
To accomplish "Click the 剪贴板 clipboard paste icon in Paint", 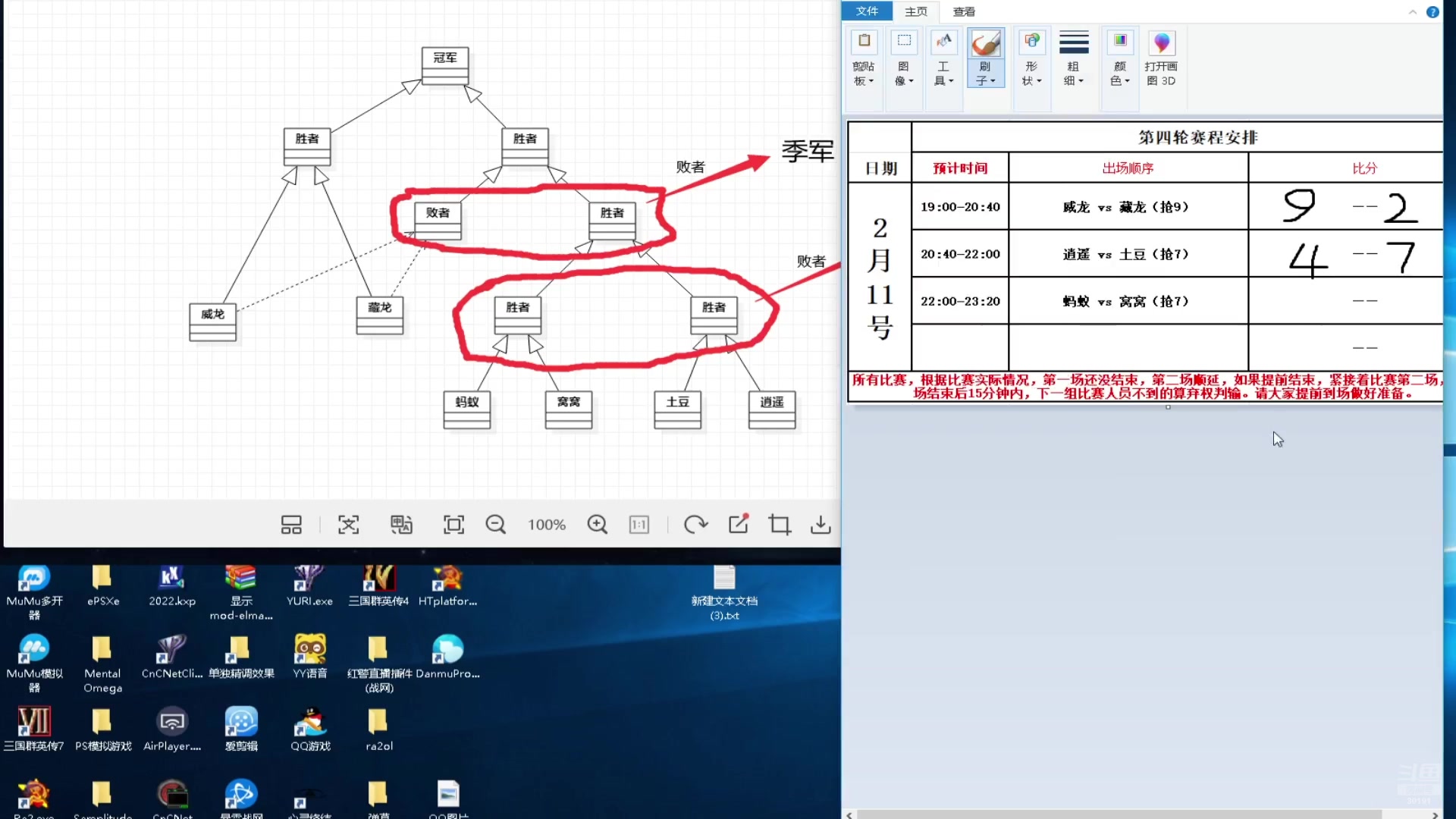I will tap(864, 42).
